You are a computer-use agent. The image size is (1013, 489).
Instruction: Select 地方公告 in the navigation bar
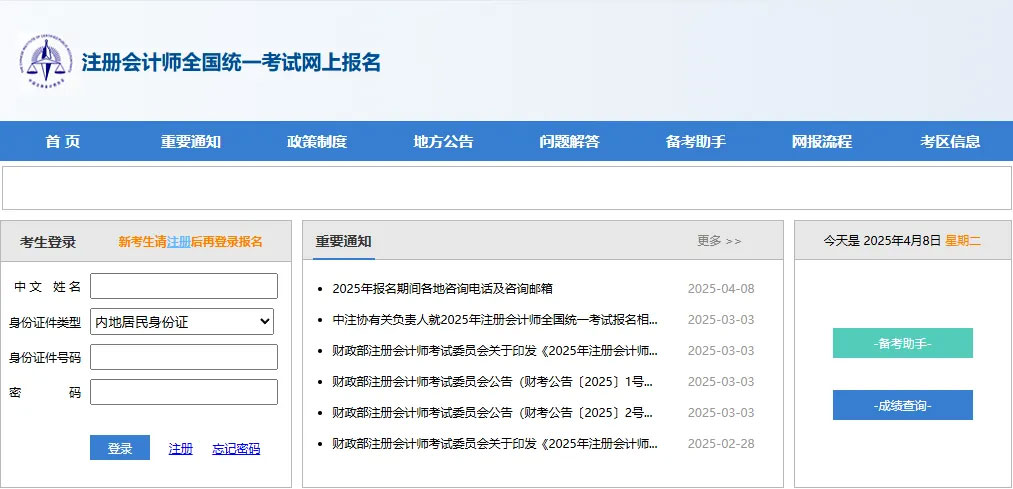tap(443, 142)
